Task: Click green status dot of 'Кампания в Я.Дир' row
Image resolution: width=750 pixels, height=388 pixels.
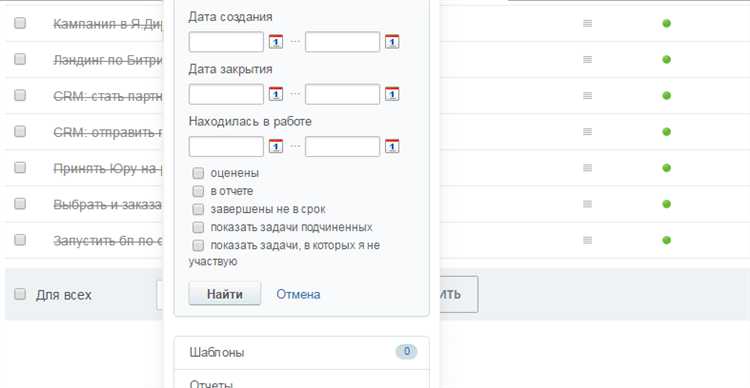Action: click(666, 23)
